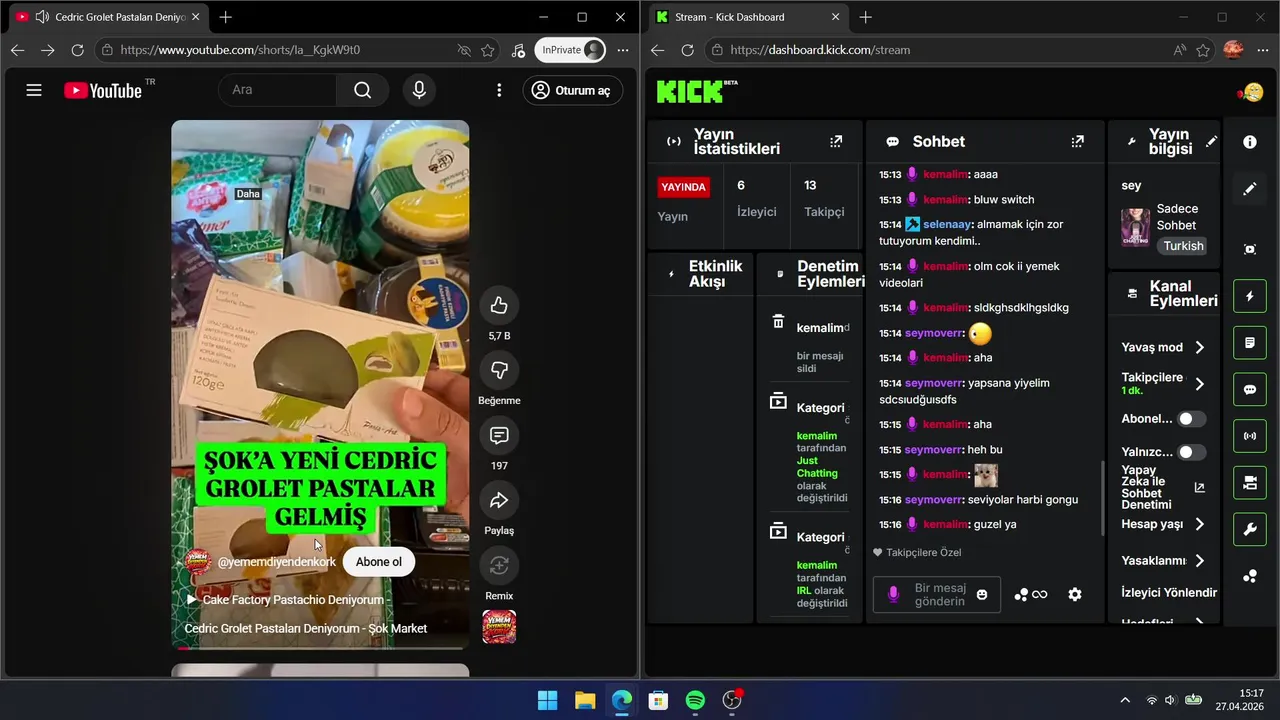Open the YouTube hamburger guide menu
Screen dimensions: 1280x720
pyautogui.click(x=34, y=90)
